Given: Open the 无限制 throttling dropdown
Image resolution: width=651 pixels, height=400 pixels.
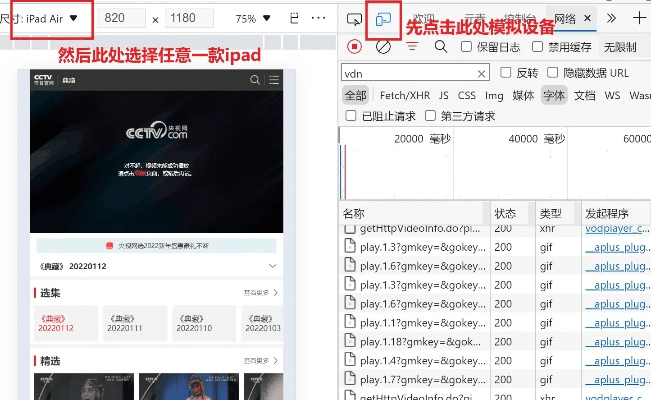Looking at the screenshot, I should [620, 47].
